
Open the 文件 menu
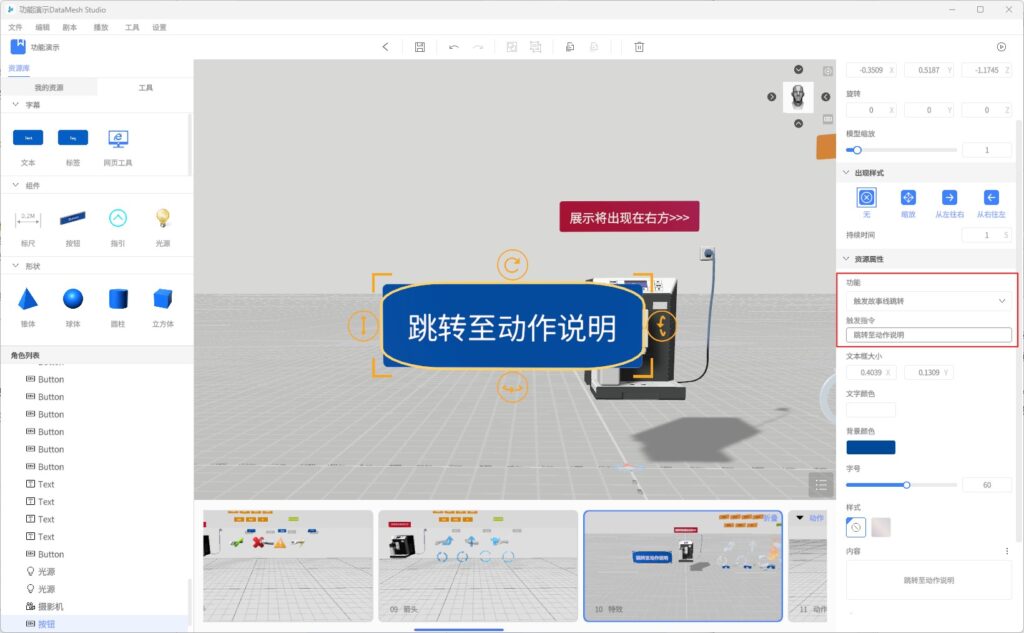pyautogui.click(x=15, y=27)
